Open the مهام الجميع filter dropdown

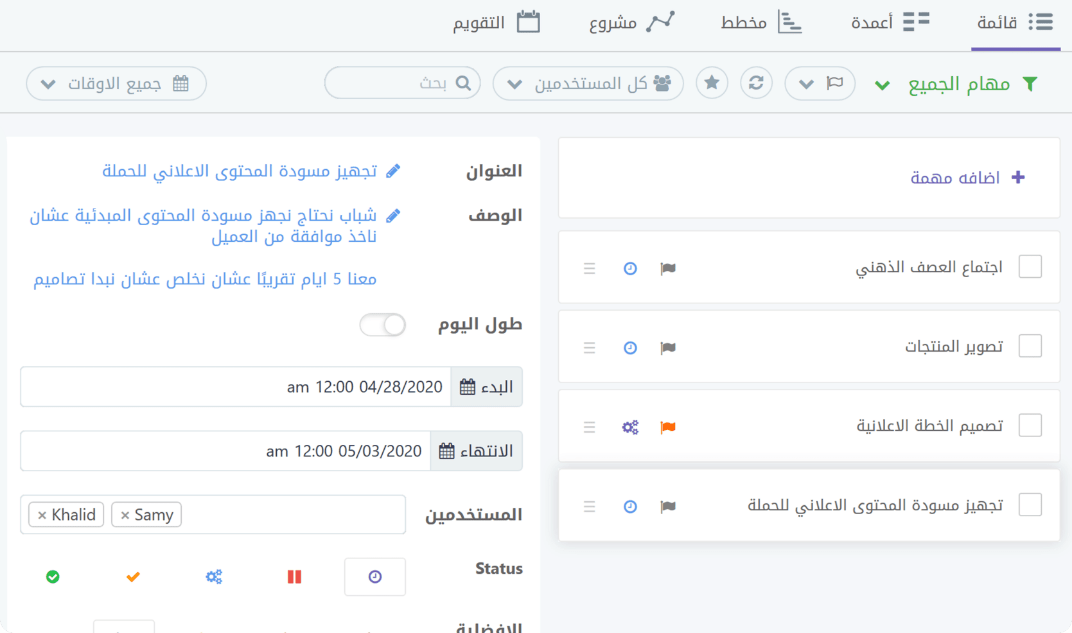click(x=956, y=84)
